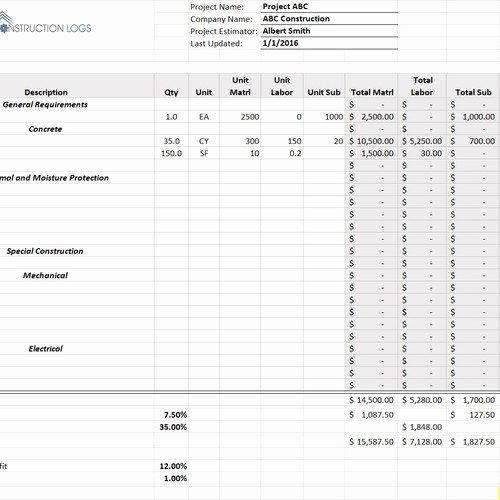The image size is (500, 500).
Task: Select the unit labor cell 150
Action: click(x=282, y=141)
